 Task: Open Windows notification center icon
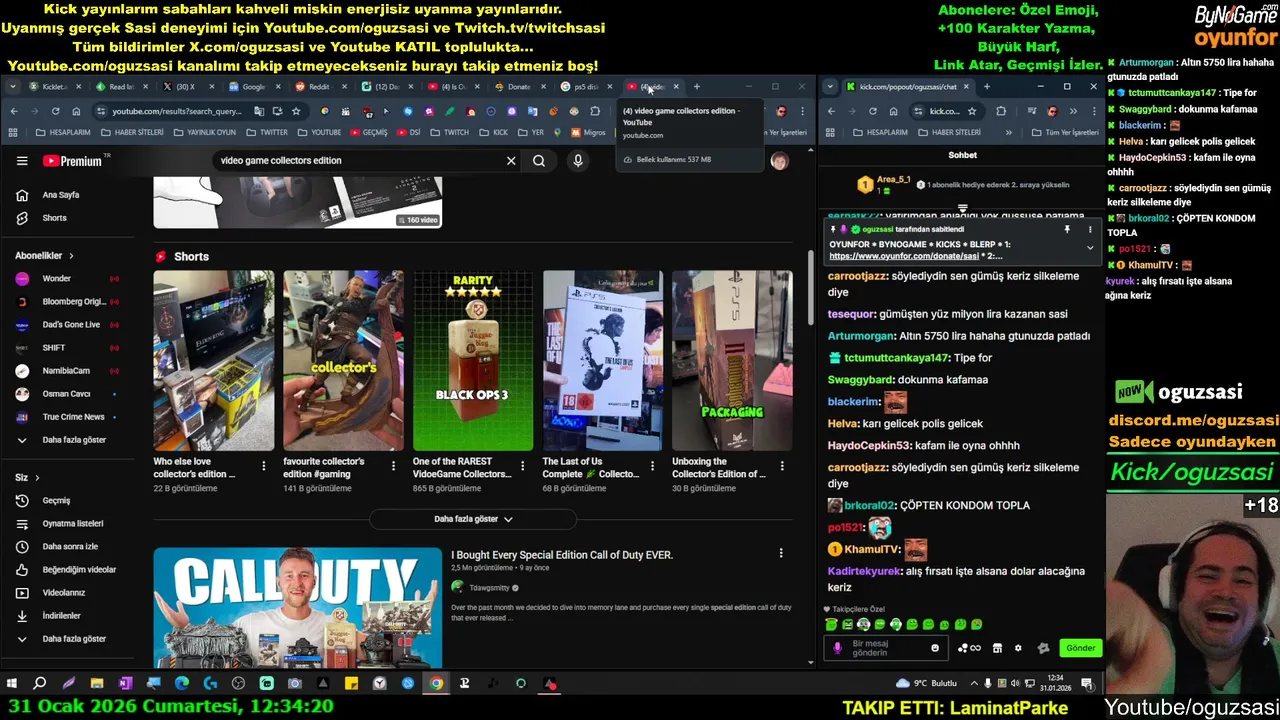click(x=1087, y=684)
